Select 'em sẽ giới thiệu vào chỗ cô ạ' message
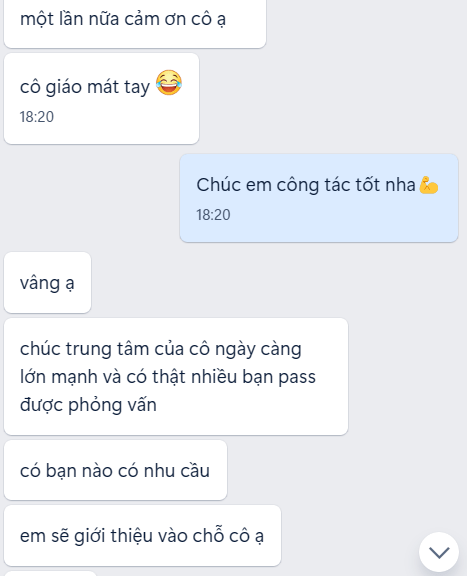The width and height of the screenshot is (467, 576). (142, 536)
